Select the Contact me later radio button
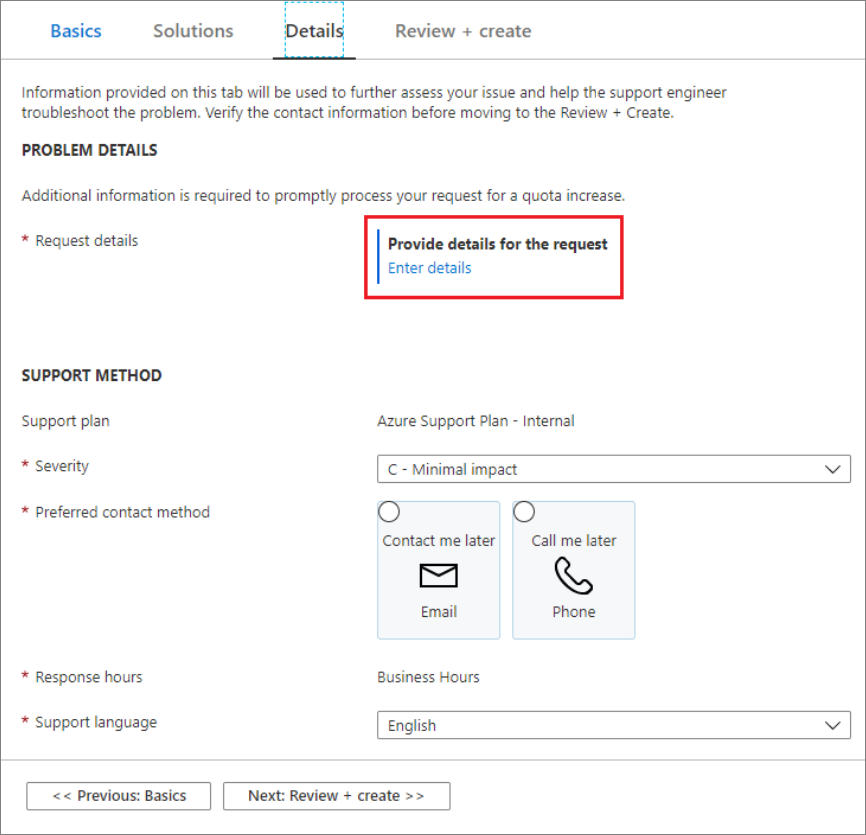Image resolution: width=866 pixels, height=835 pixels. click(x=389, y=511)
